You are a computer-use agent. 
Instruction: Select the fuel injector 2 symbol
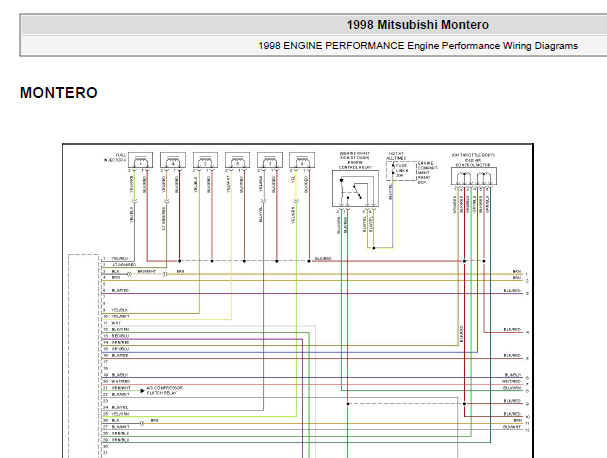click(x=206, y=160)
